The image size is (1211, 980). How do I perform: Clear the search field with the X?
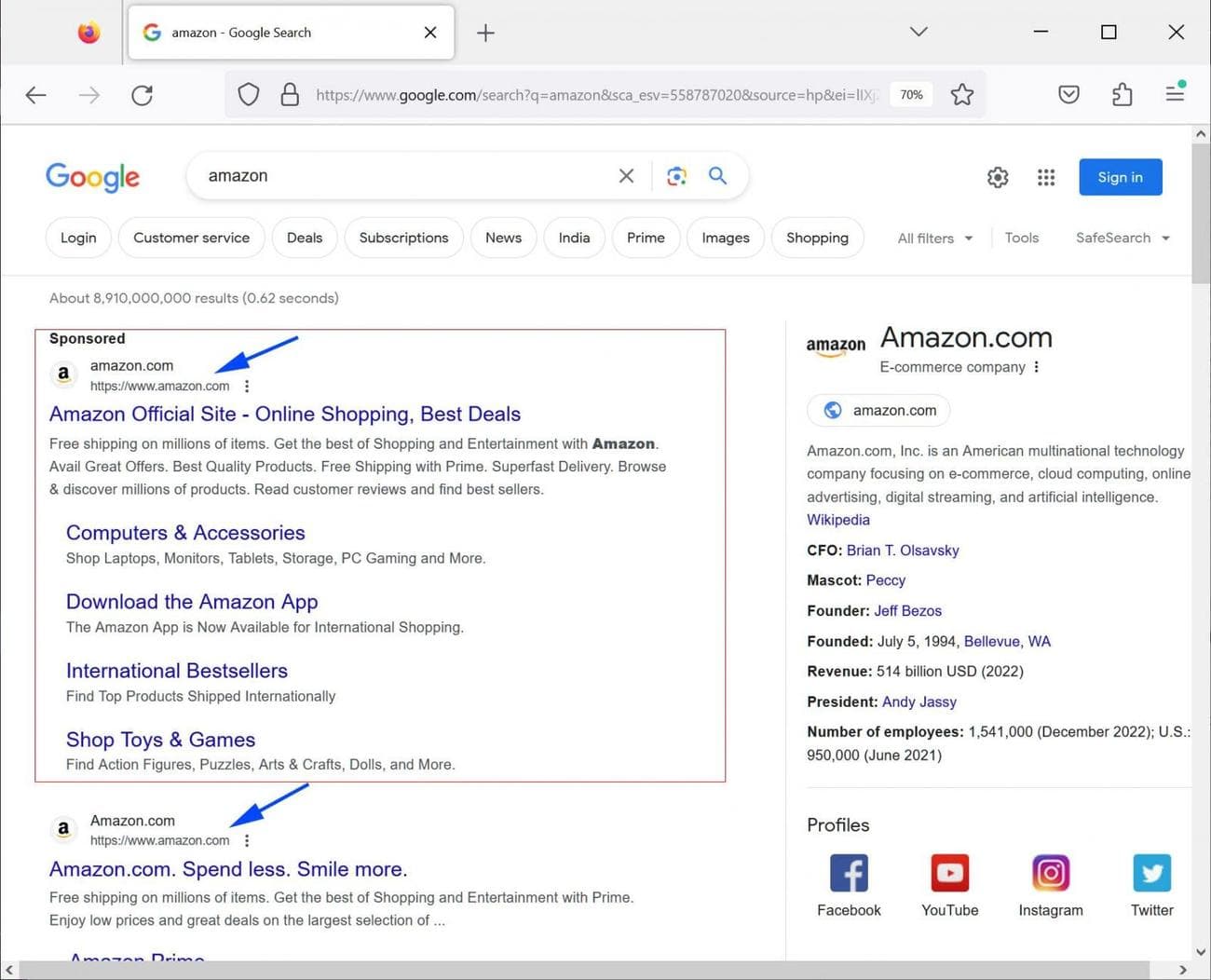pyautogui.click(x=626, y=175)
